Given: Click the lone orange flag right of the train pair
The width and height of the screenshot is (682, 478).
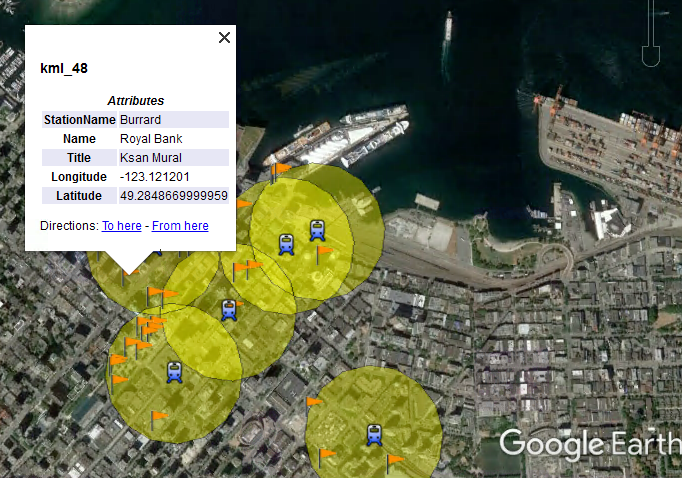Looking at the screenshot, I should (x=324, y=254).
